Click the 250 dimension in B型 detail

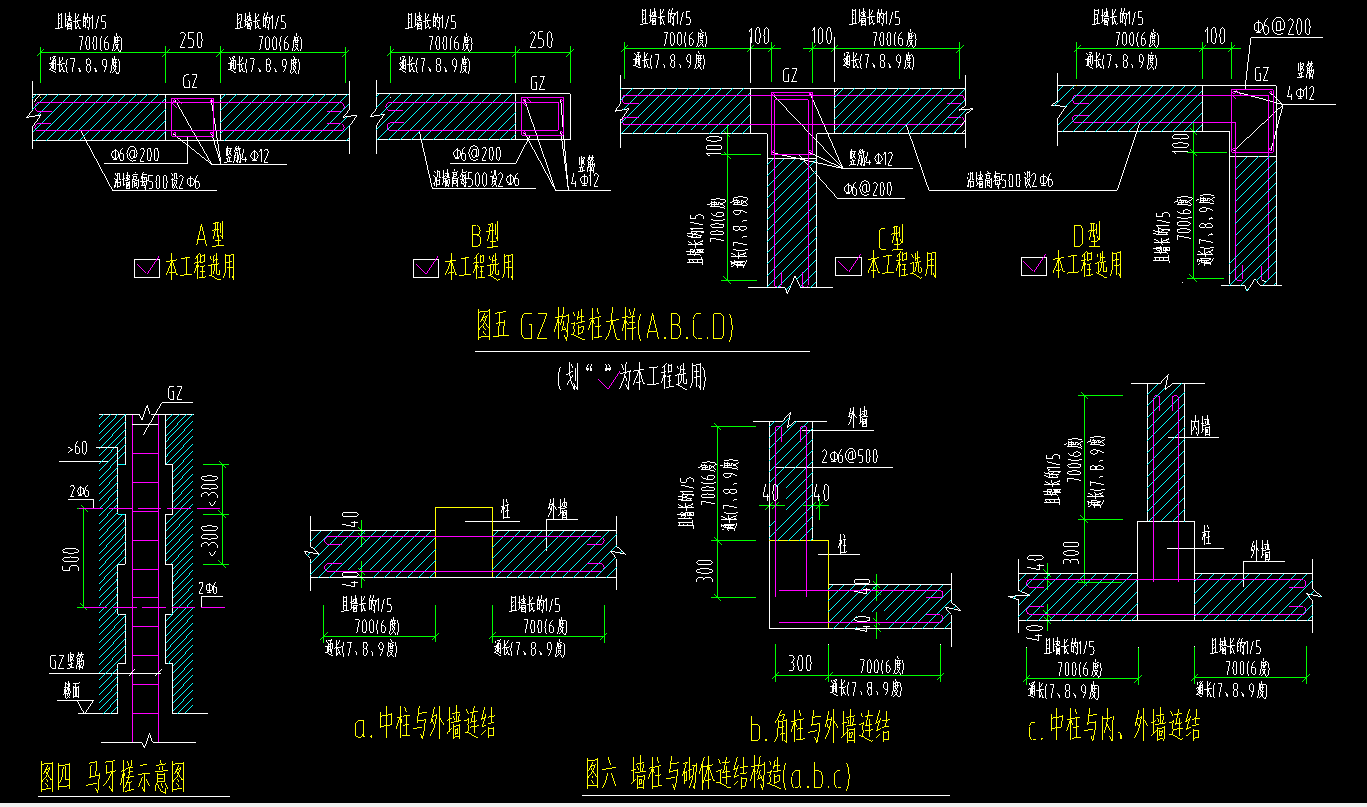coord(539,41)
